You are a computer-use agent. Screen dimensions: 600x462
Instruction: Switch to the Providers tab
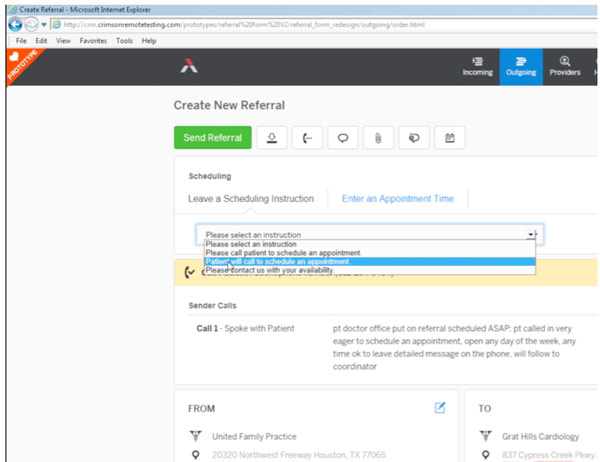[564, 66]
